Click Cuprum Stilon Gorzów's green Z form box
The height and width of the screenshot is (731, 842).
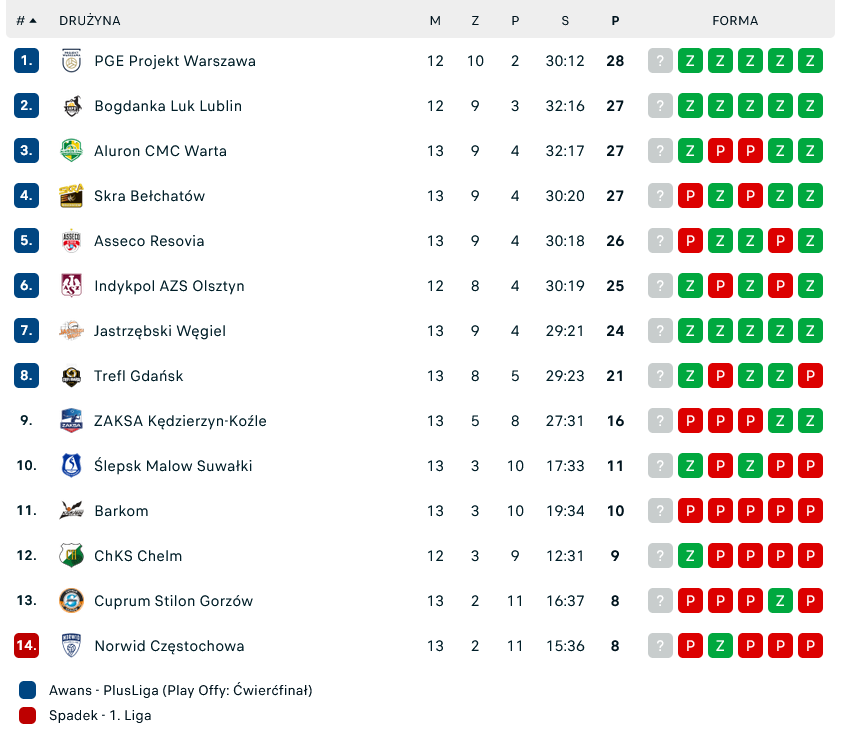(x=780, y=601)
